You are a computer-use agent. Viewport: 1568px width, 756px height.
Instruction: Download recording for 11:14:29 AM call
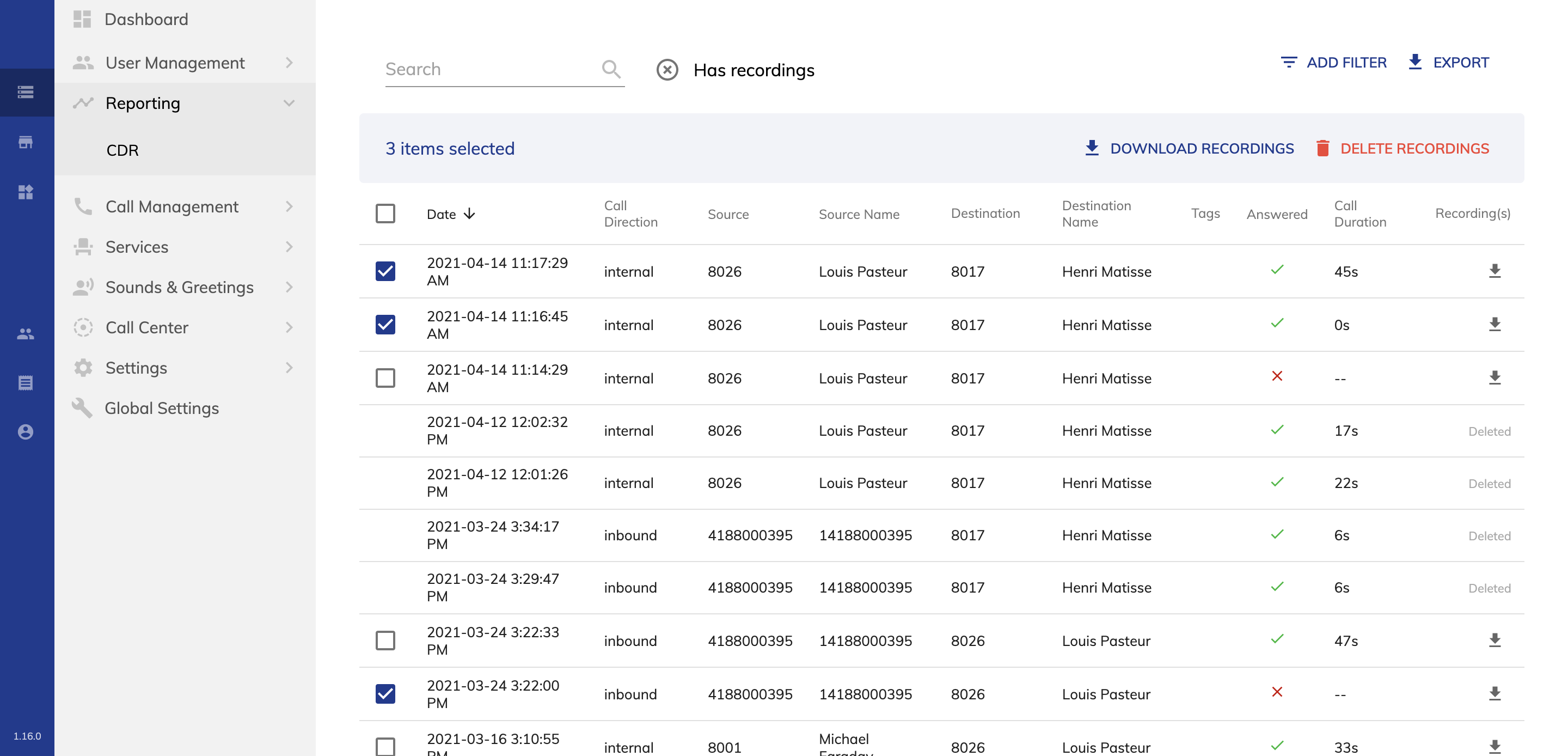pyautogui.click(x=1495, y=377)
